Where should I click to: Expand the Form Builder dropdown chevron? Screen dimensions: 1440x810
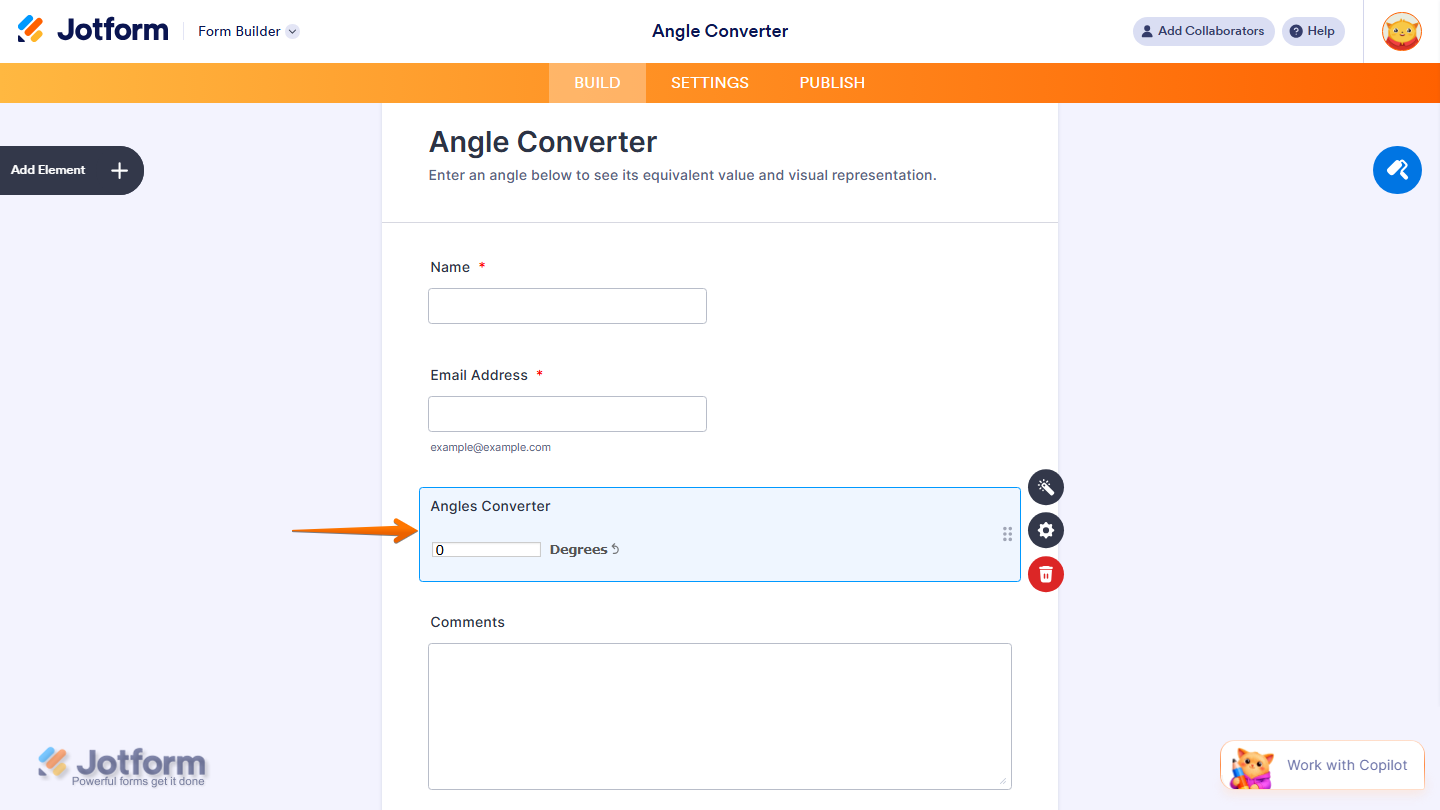point(291,31)
